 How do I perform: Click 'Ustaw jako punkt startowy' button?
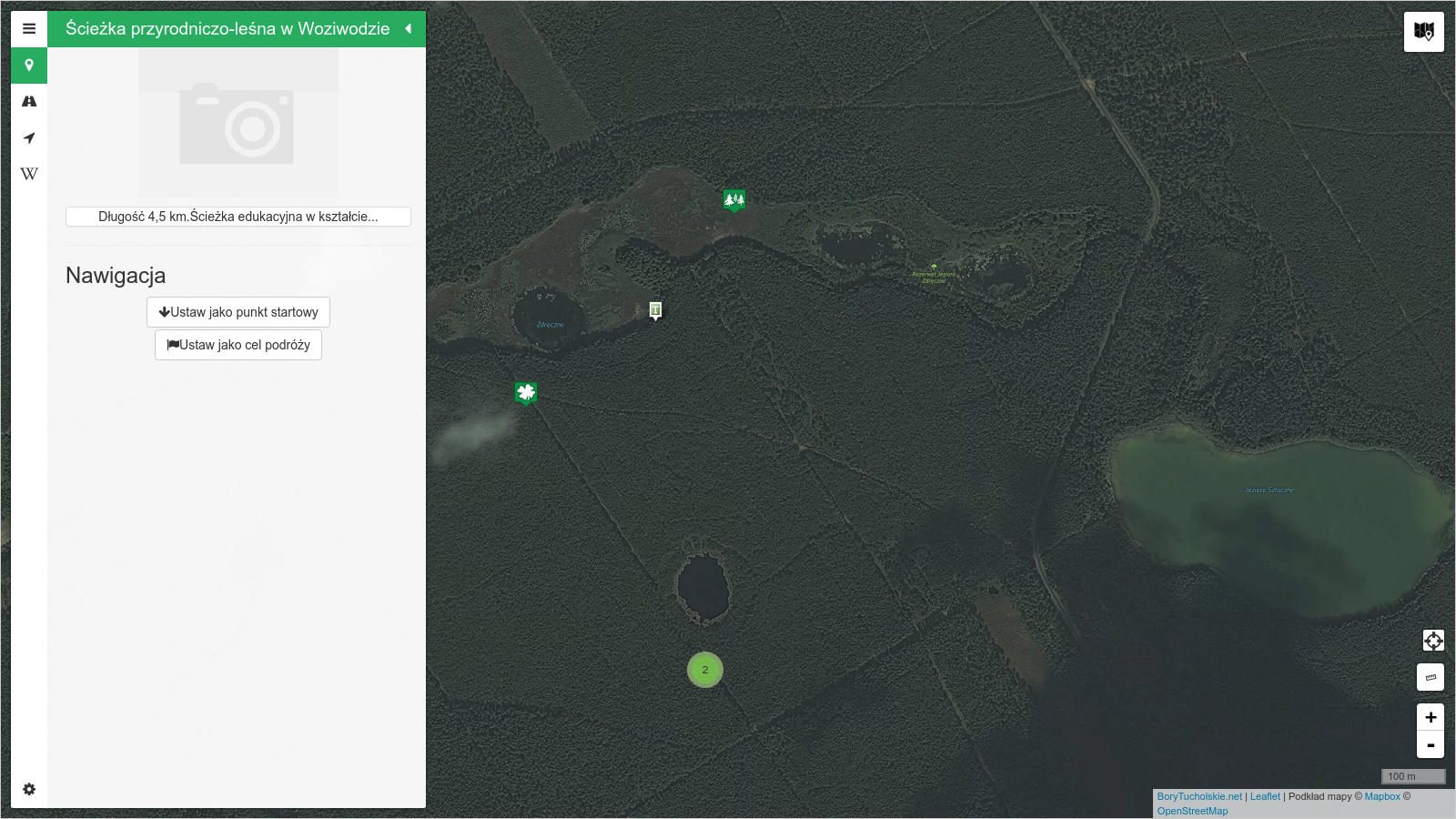[x=238, y=312]
